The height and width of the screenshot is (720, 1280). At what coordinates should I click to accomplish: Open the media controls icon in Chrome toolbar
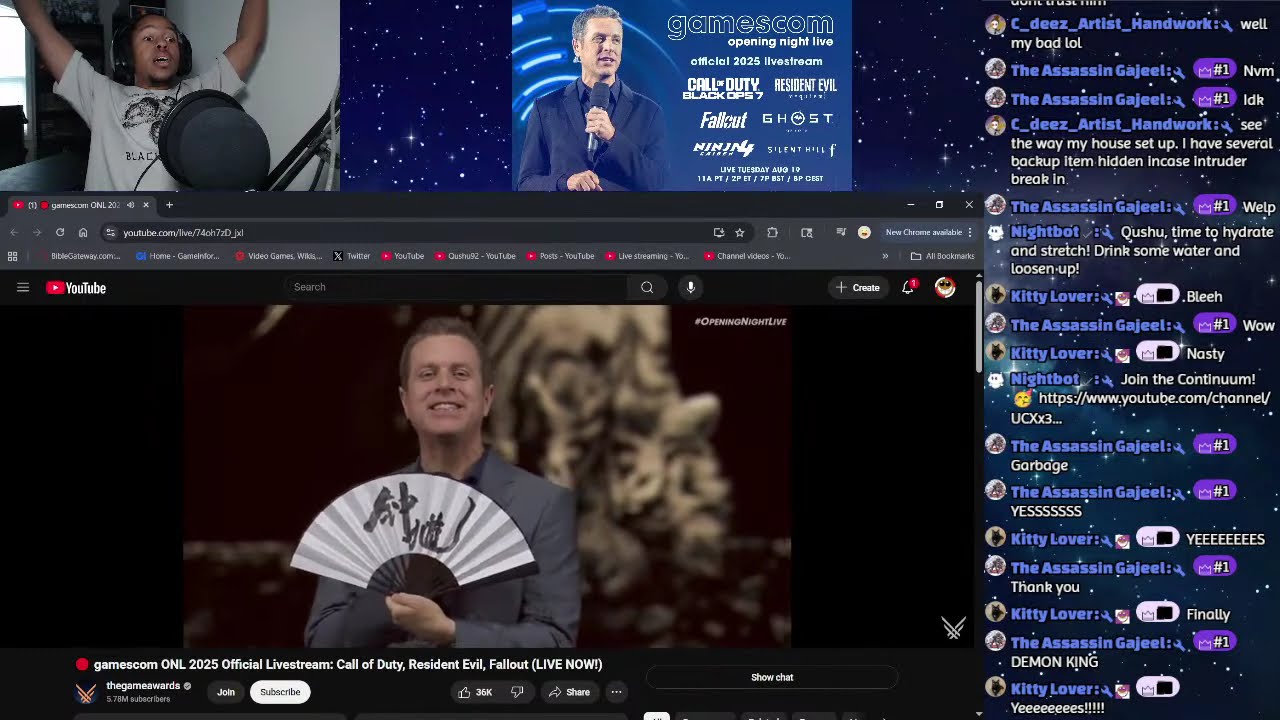(x=841, y=232)
